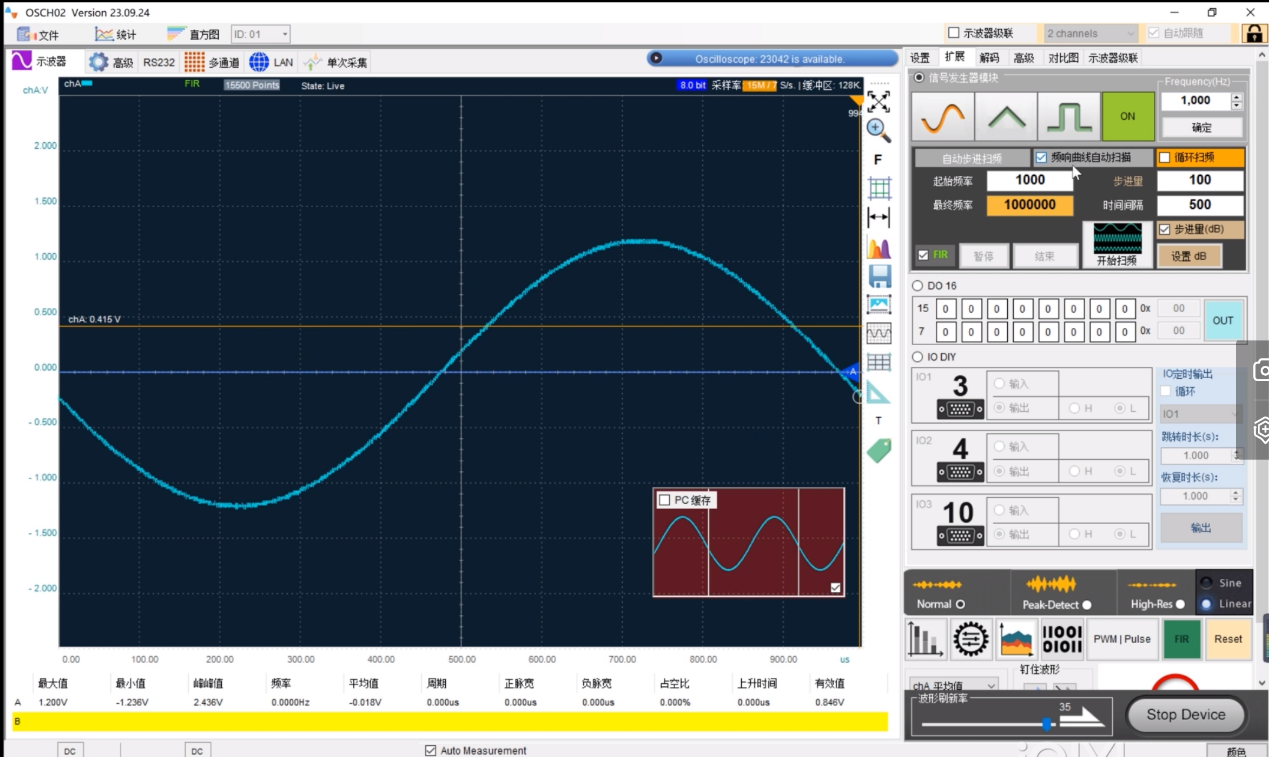Screen dimensions: 1269x757
Task: Open the histogram spectrum icon in side toolbar
Action: 879,247
